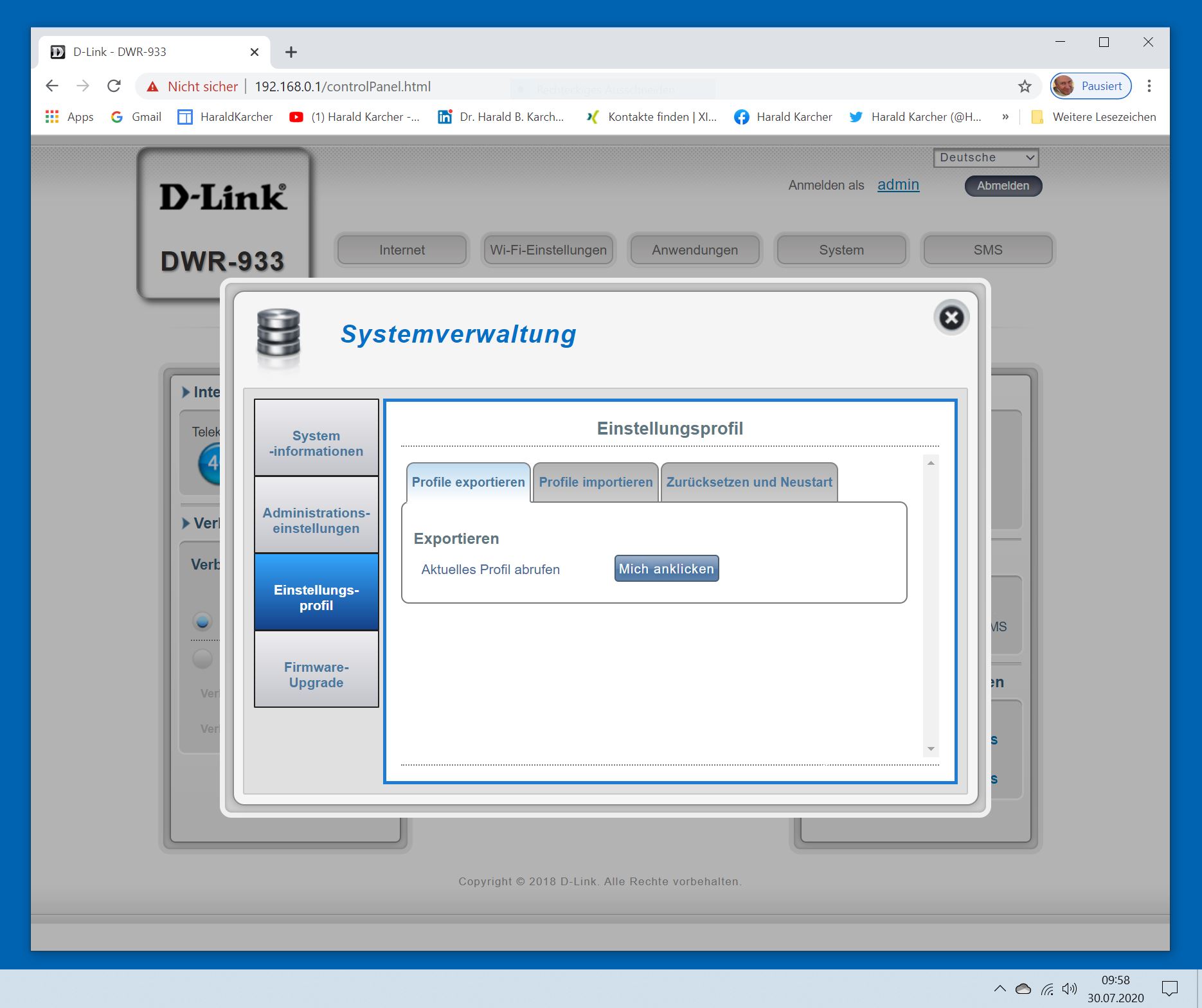Show hidden tray icons chevron

tap(1000, 989)
